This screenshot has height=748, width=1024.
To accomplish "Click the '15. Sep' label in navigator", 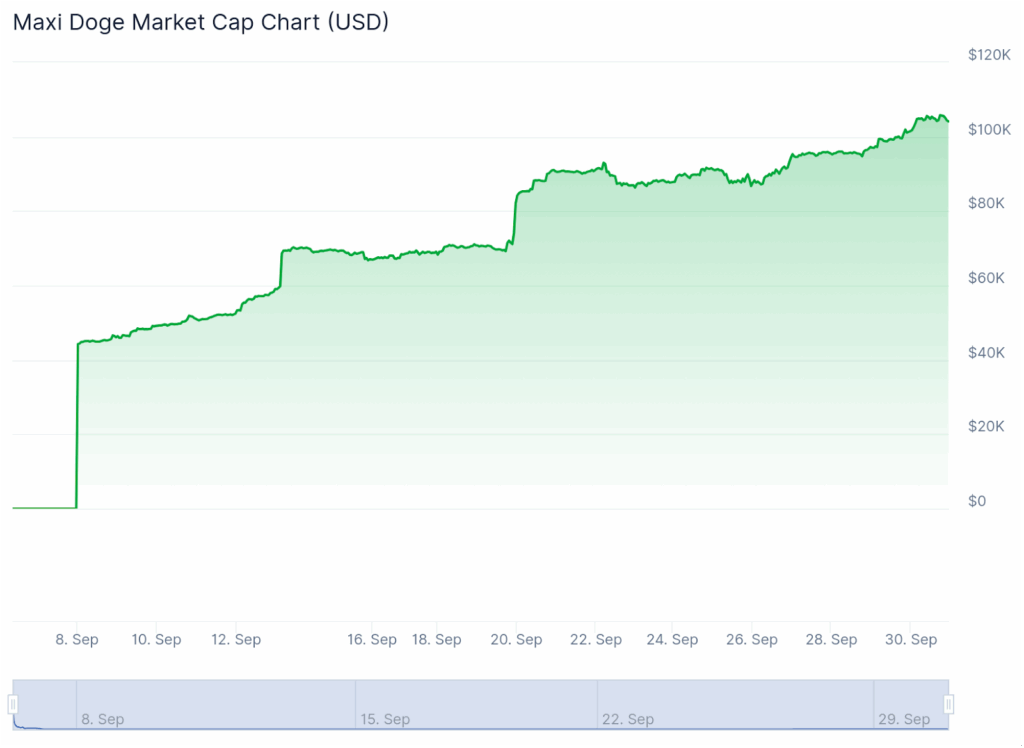I will click(384, 719).
